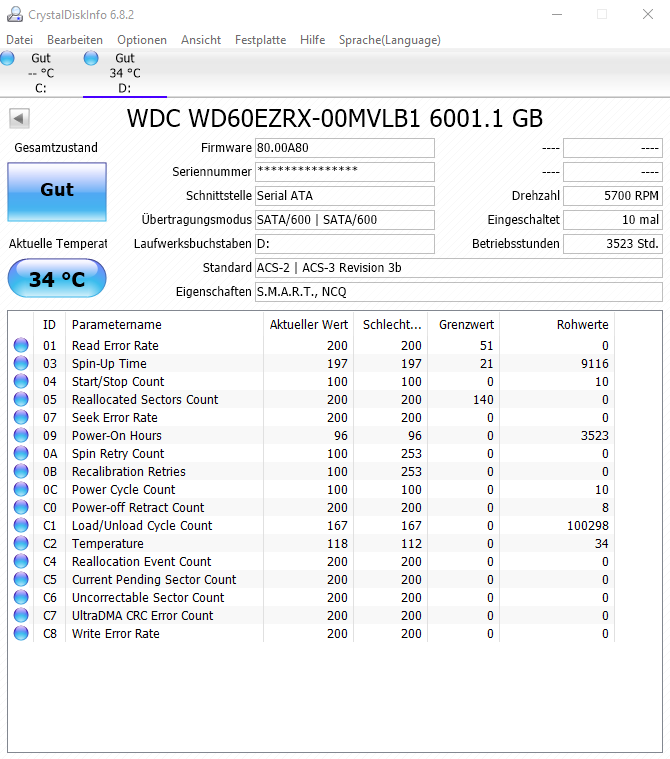Click the Firmware field 80.00A80
670x759 pixels.
(345, 148)
